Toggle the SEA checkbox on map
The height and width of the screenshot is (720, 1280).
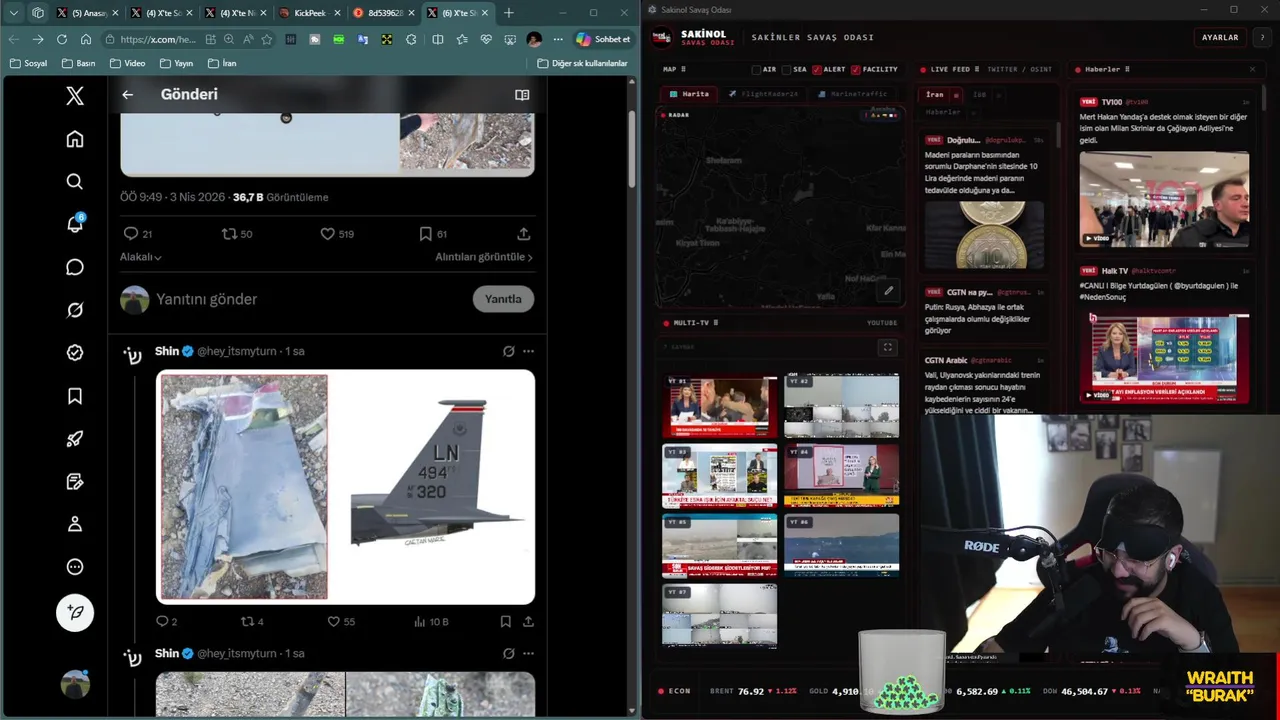[787, 70]
